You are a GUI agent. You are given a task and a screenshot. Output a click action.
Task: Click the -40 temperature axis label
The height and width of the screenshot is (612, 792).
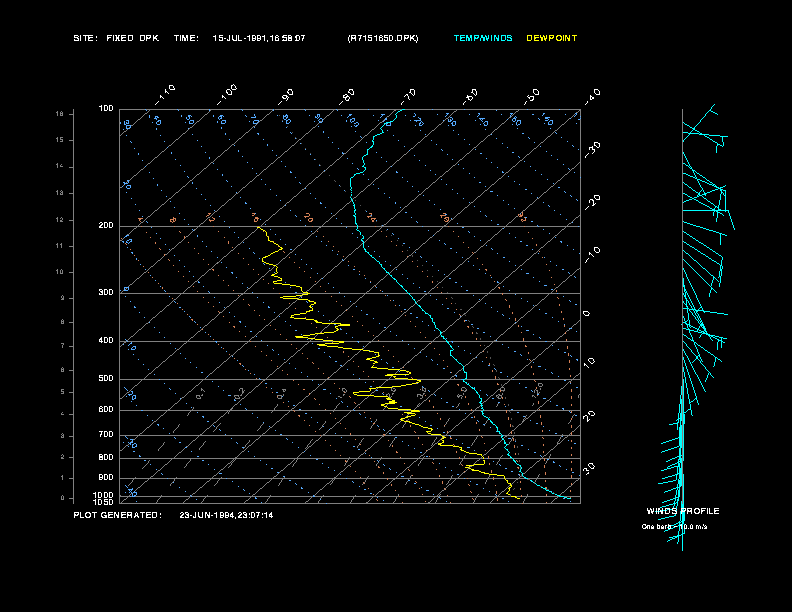[x=591, y=95]
